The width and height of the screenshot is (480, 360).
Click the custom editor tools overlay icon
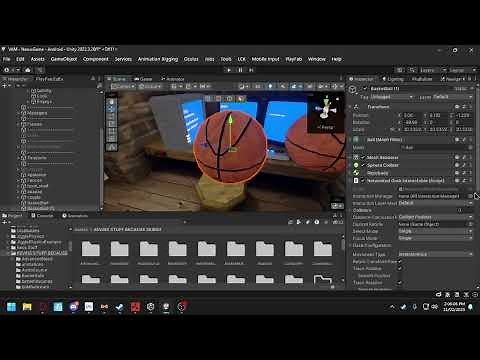coord(111,147)
